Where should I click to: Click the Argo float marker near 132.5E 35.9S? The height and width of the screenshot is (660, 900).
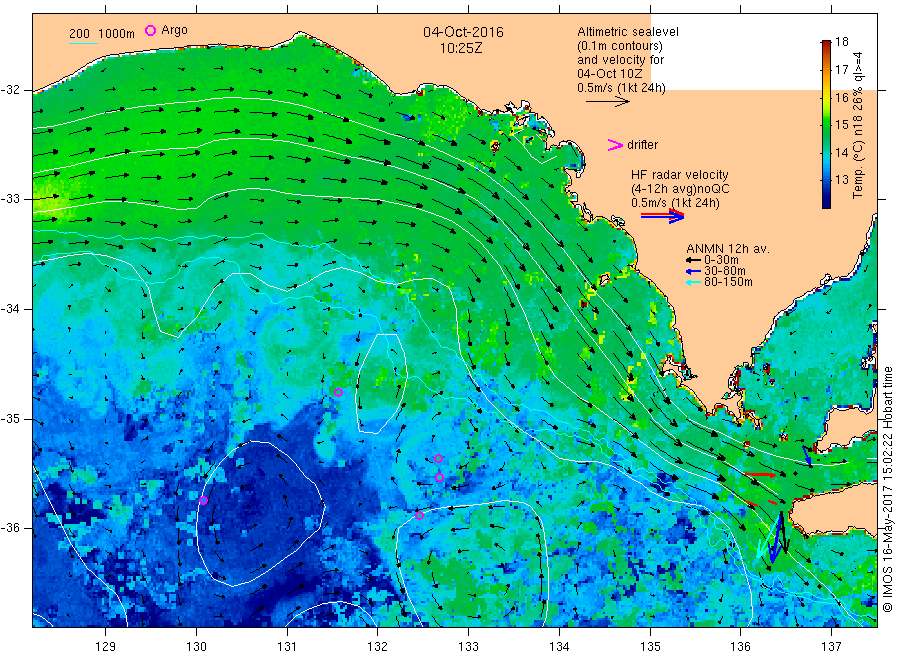[420, 515]
